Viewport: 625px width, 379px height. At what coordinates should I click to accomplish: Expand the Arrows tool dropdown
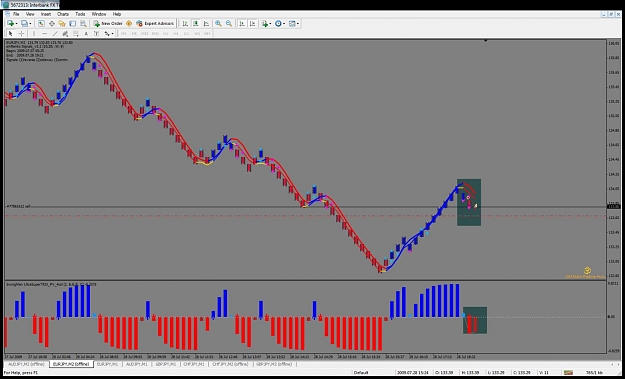coord(113,33)
